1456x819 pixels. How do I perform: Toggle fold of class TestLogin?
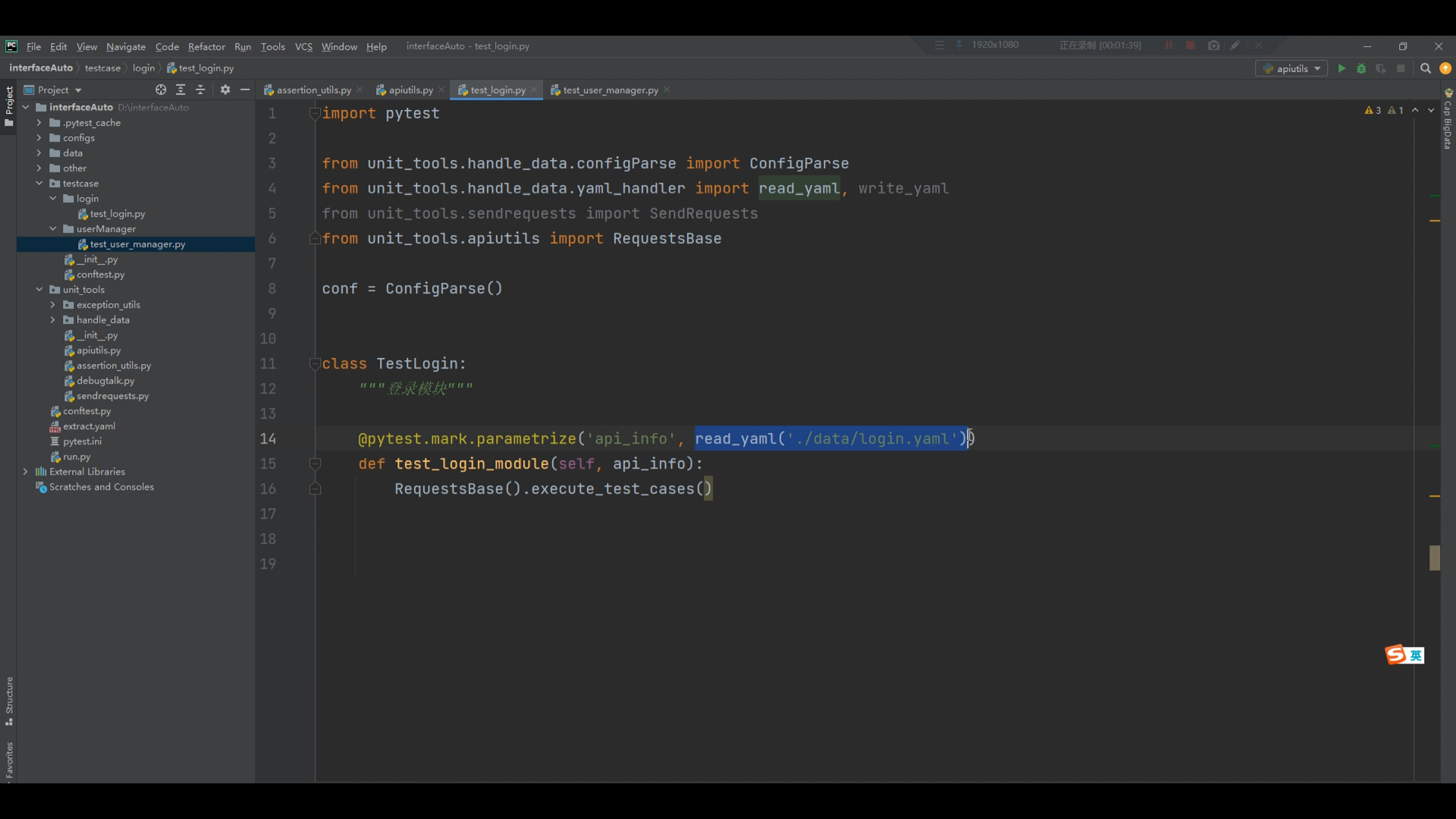tap(315, 364)
